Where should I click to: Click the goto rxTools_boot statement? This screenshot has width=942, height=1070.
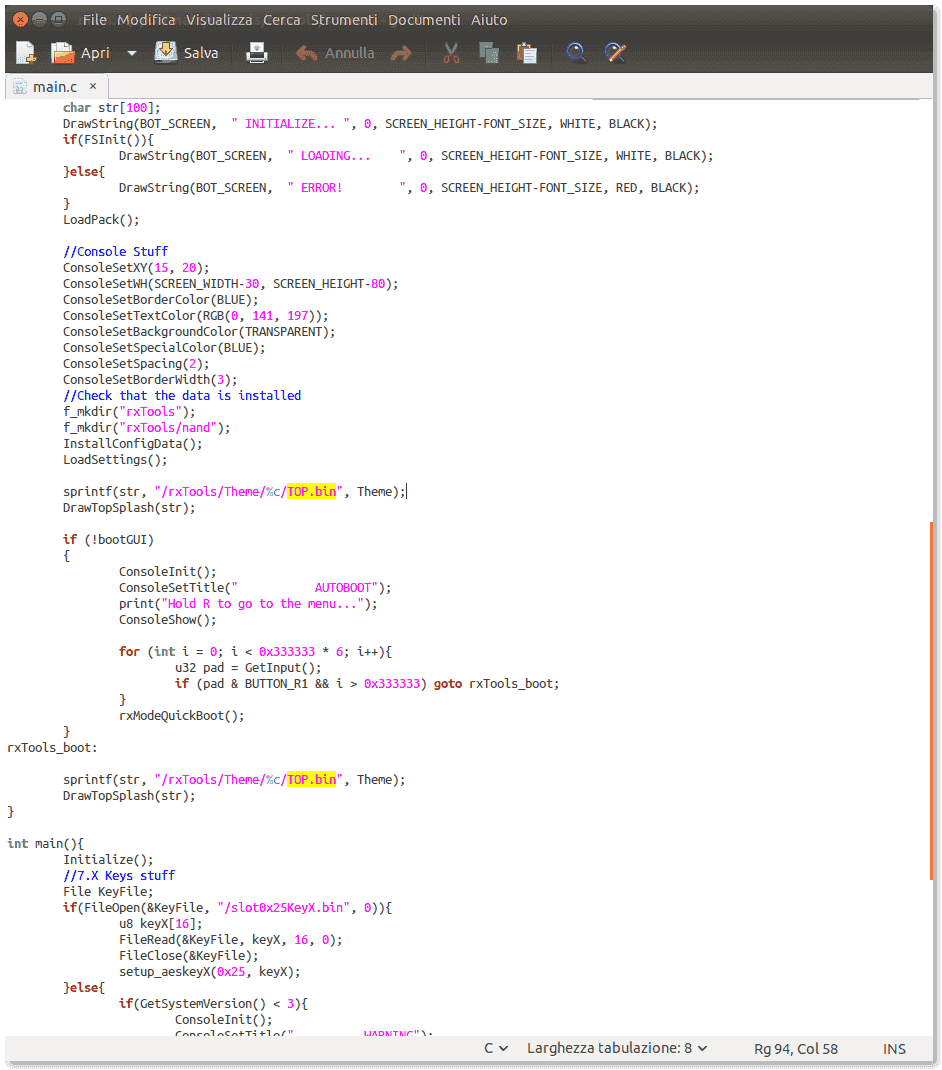pos(496,684)
